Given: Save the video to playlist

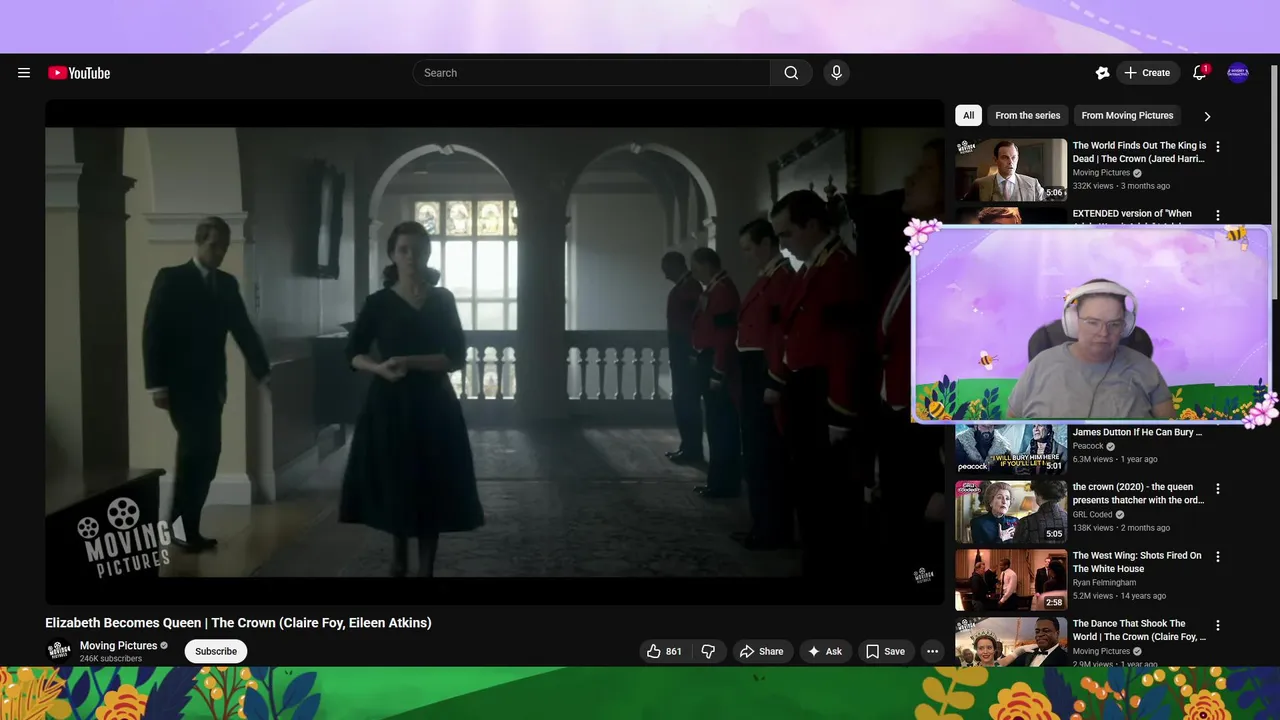Looking at the screenshot, I should 885,651.
